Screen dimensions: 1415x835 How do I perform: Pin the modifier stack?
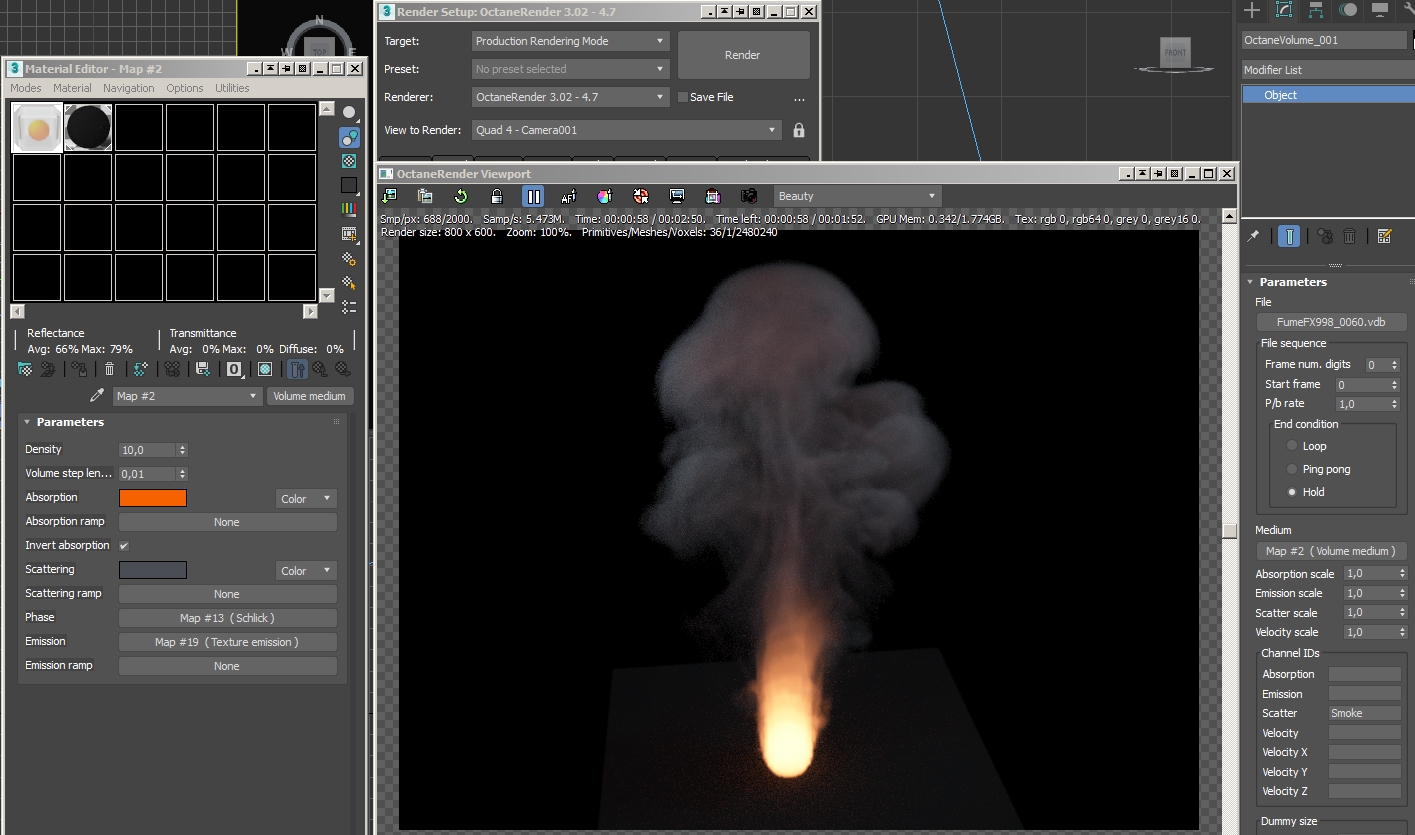coord(1253,236)
